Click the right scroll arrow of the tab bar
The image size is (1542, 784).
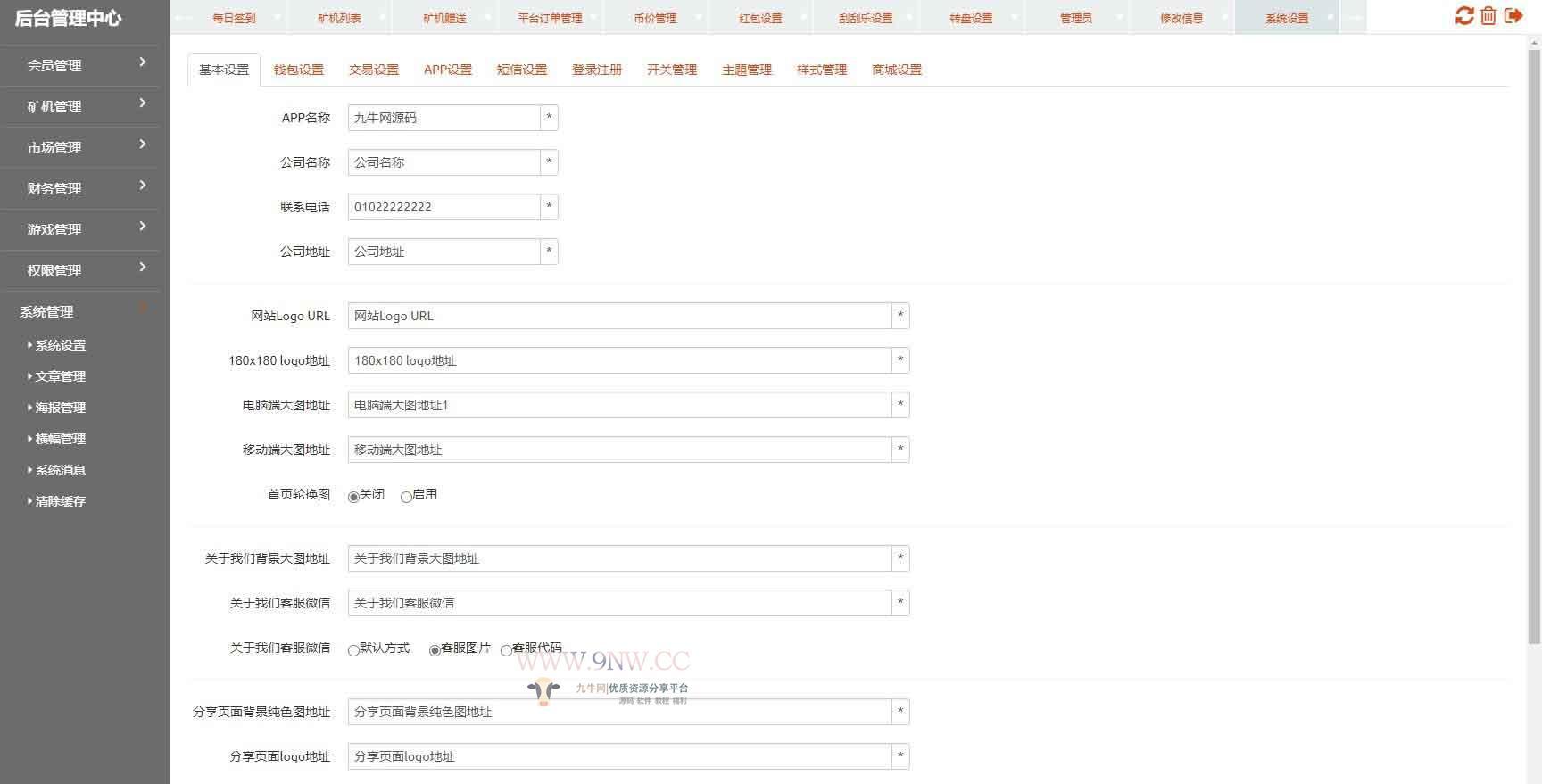tap(1354, 18)
